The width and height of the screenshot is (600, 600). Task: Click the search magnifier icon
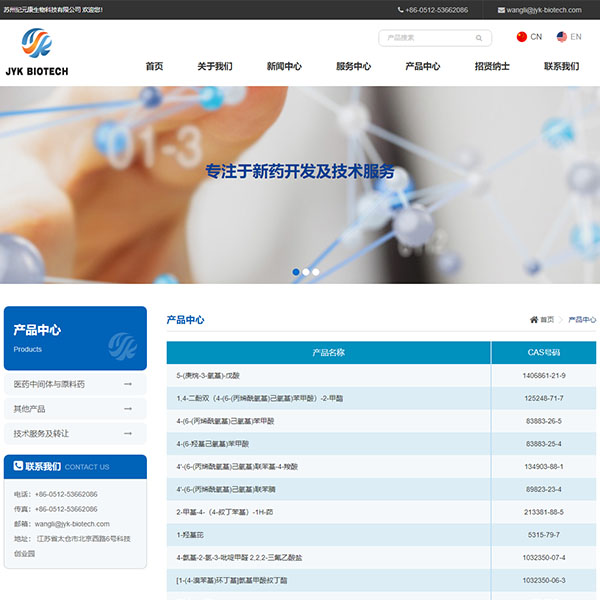pos(479,38)
